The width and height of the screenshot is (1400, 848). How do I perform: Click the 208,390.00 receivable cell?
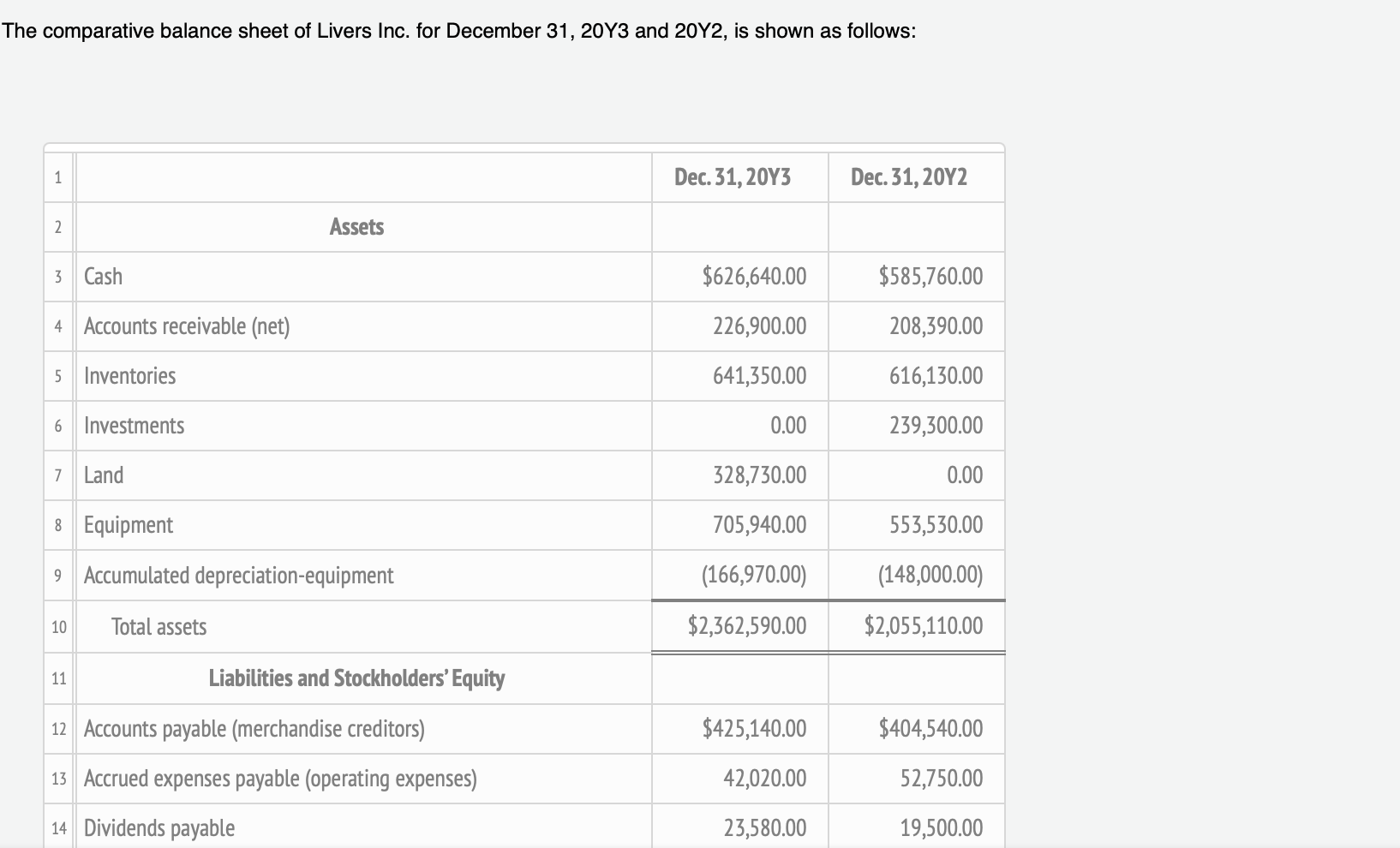(x=936, y=326)
